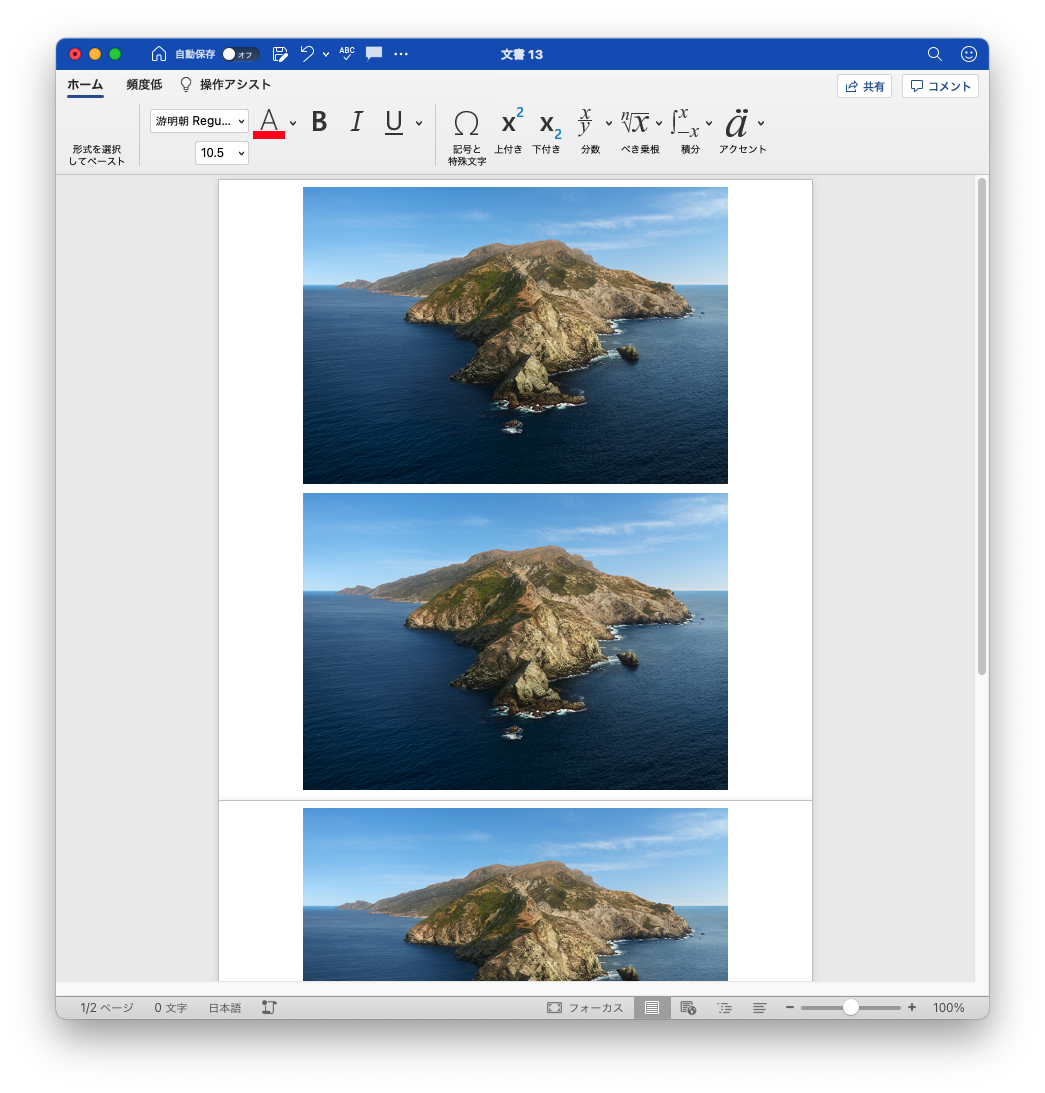Insert an アクセント accent
The width and height of the screenshot is (1045, 1093).
coord(738,131)
